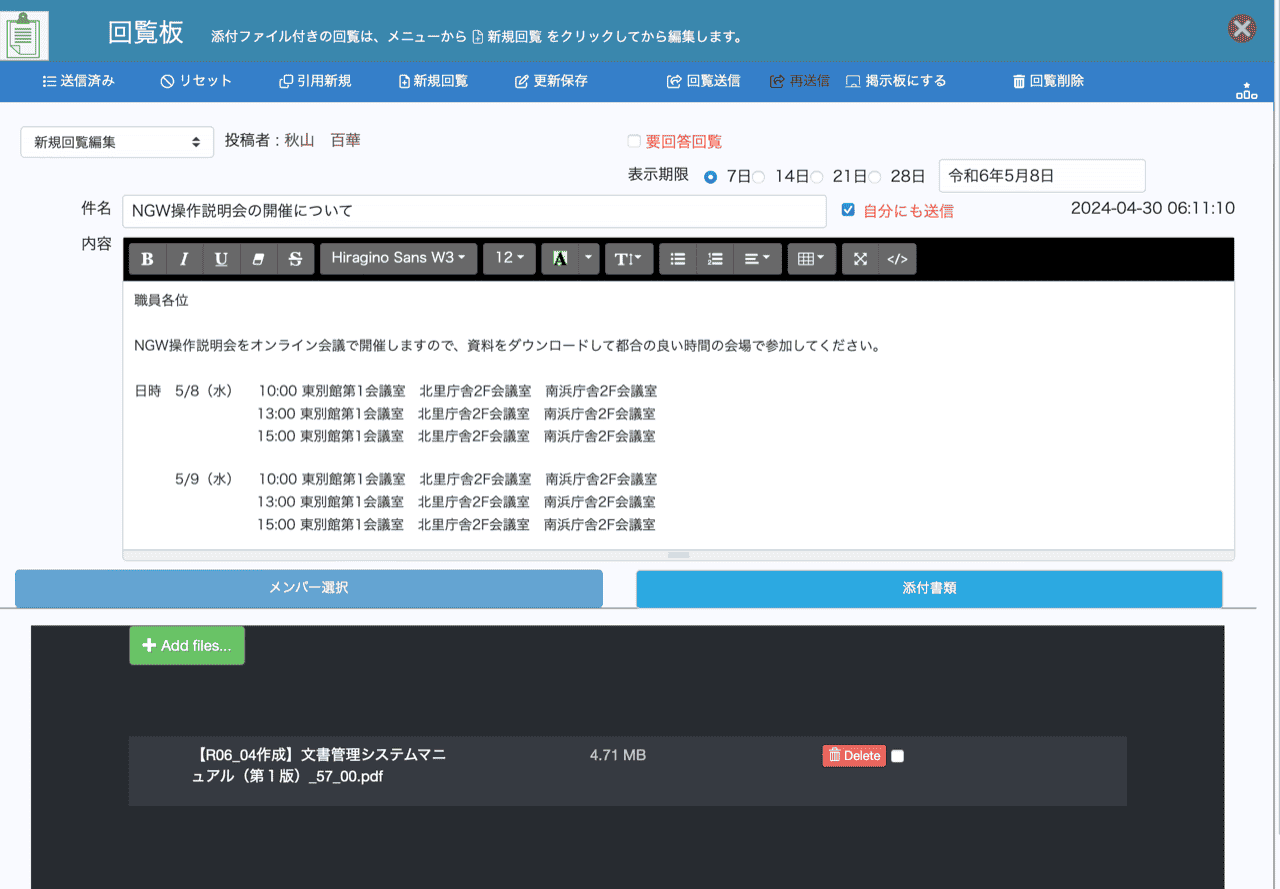Click the green Add files button
The image size is (1280, 889).
187,646
